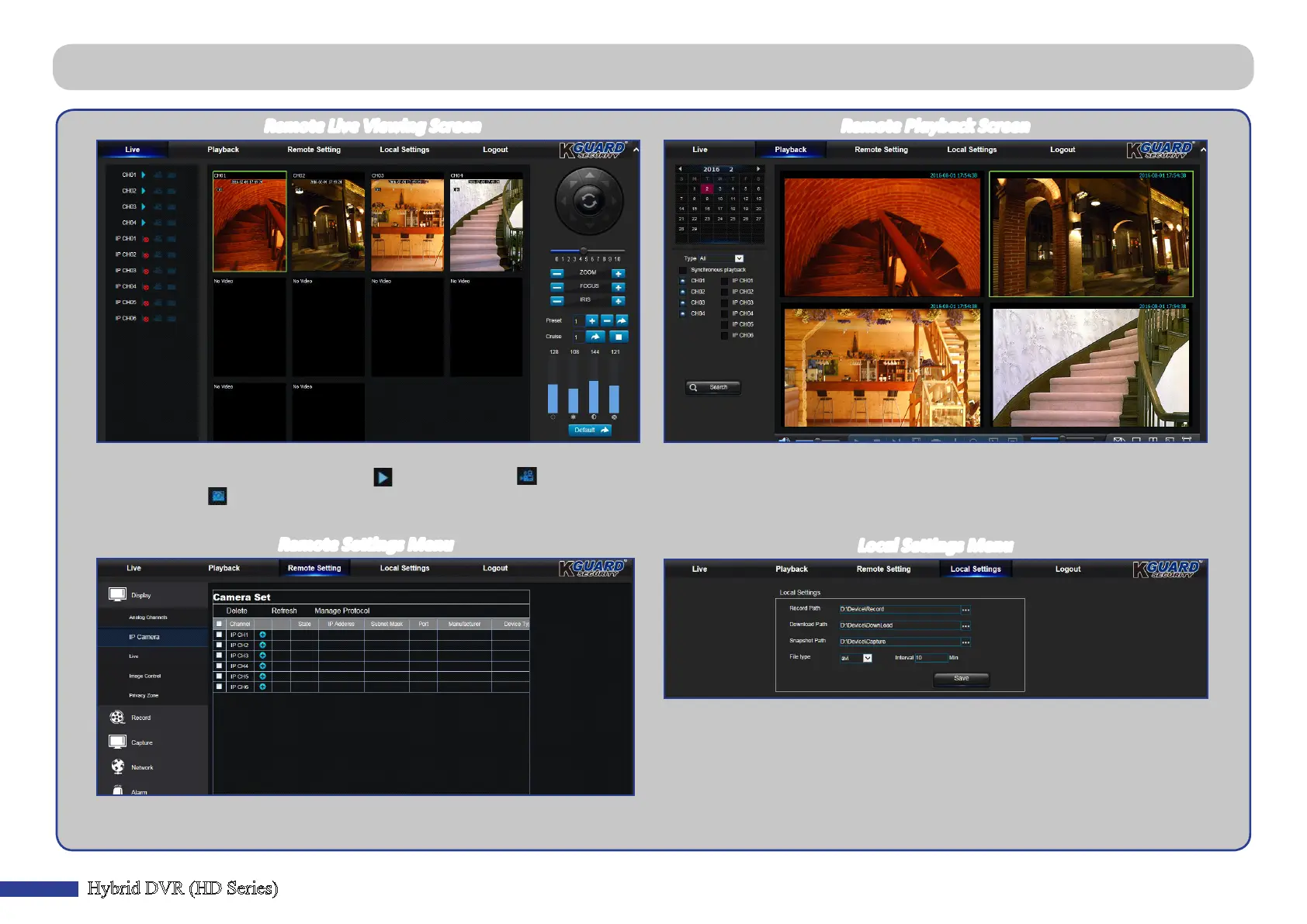Click the PTZ auto-rotate center button

(x=589, y=202)
